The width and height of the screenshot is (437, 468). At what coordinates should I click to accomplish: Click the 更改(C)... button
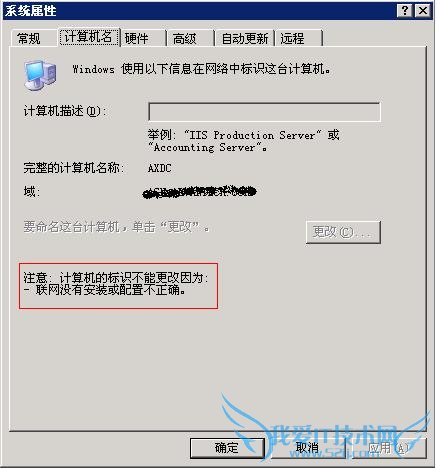pyautogui.click(x=343, y=232)
